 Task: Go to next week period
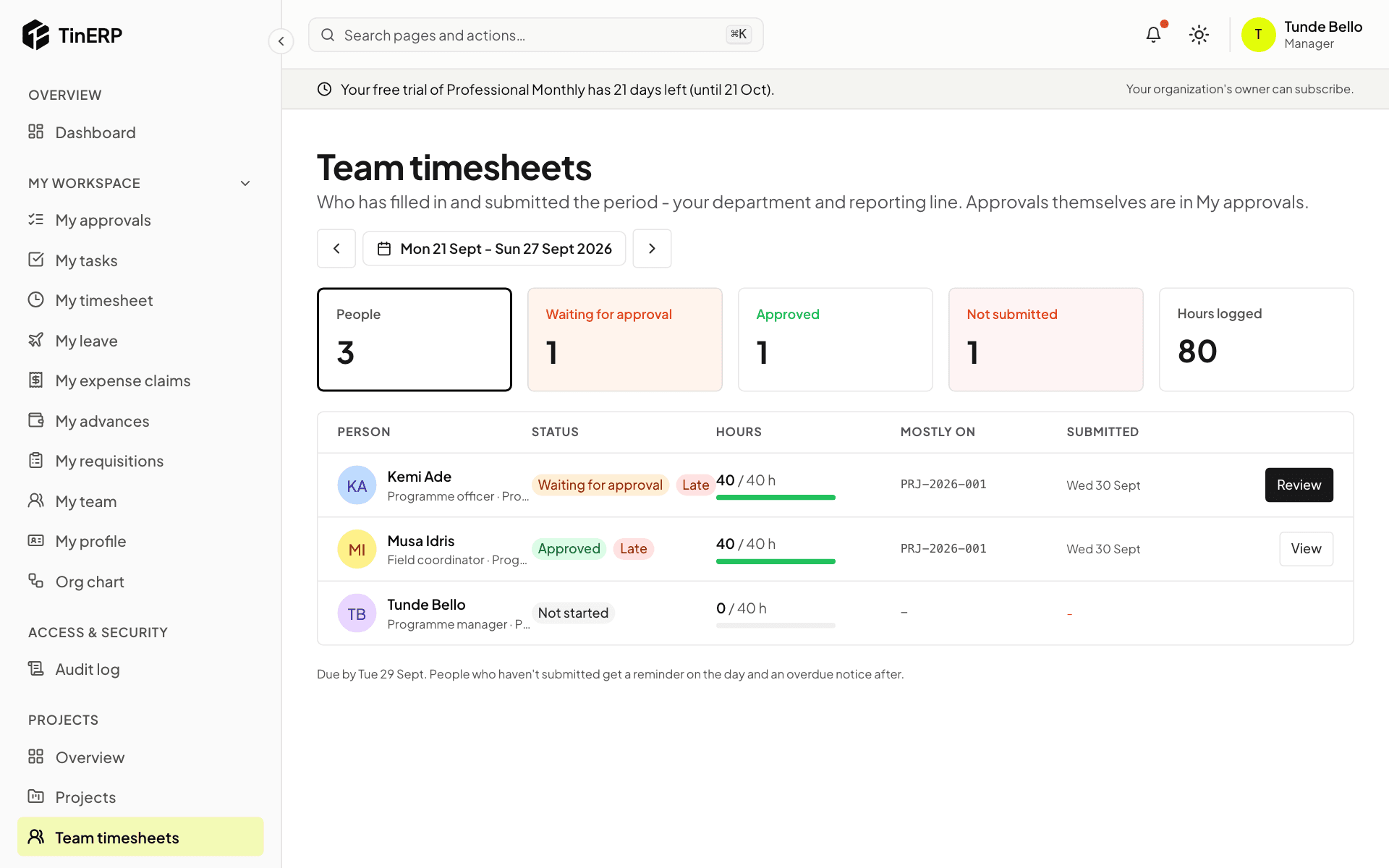pyautogui.click(x=652, y=249)
